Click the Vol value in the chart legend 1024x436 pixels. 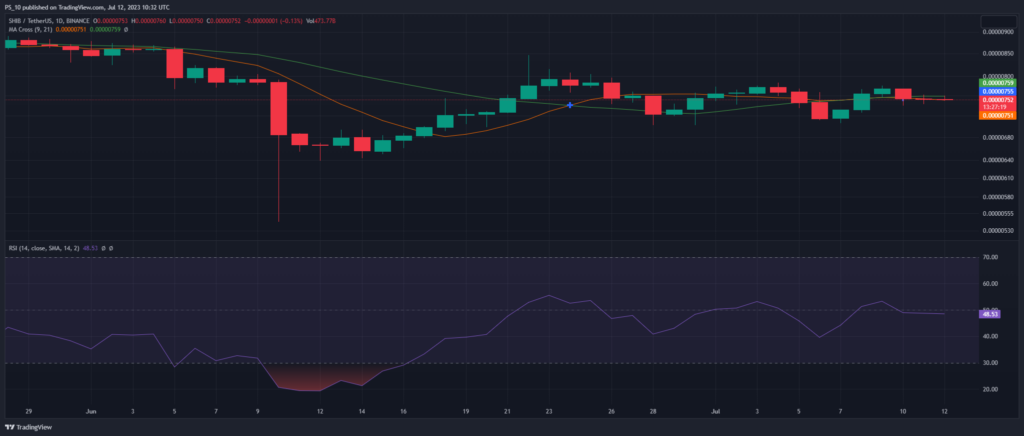click(348, 20)
